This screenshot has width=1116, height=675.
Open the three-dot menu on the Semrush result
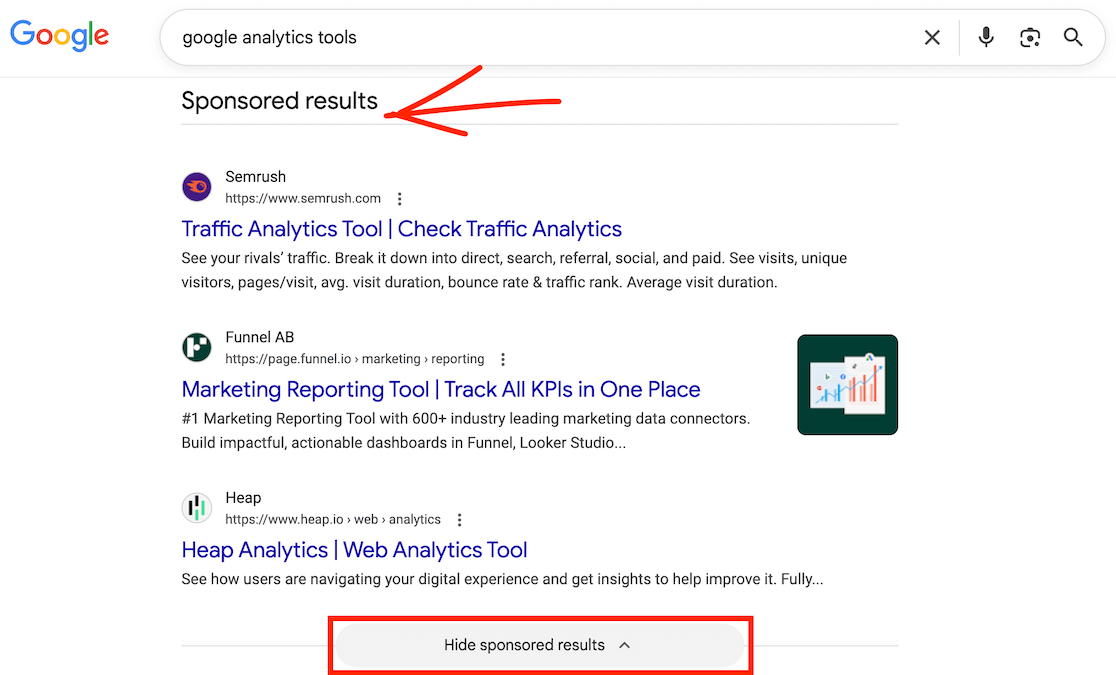(399, 198)
